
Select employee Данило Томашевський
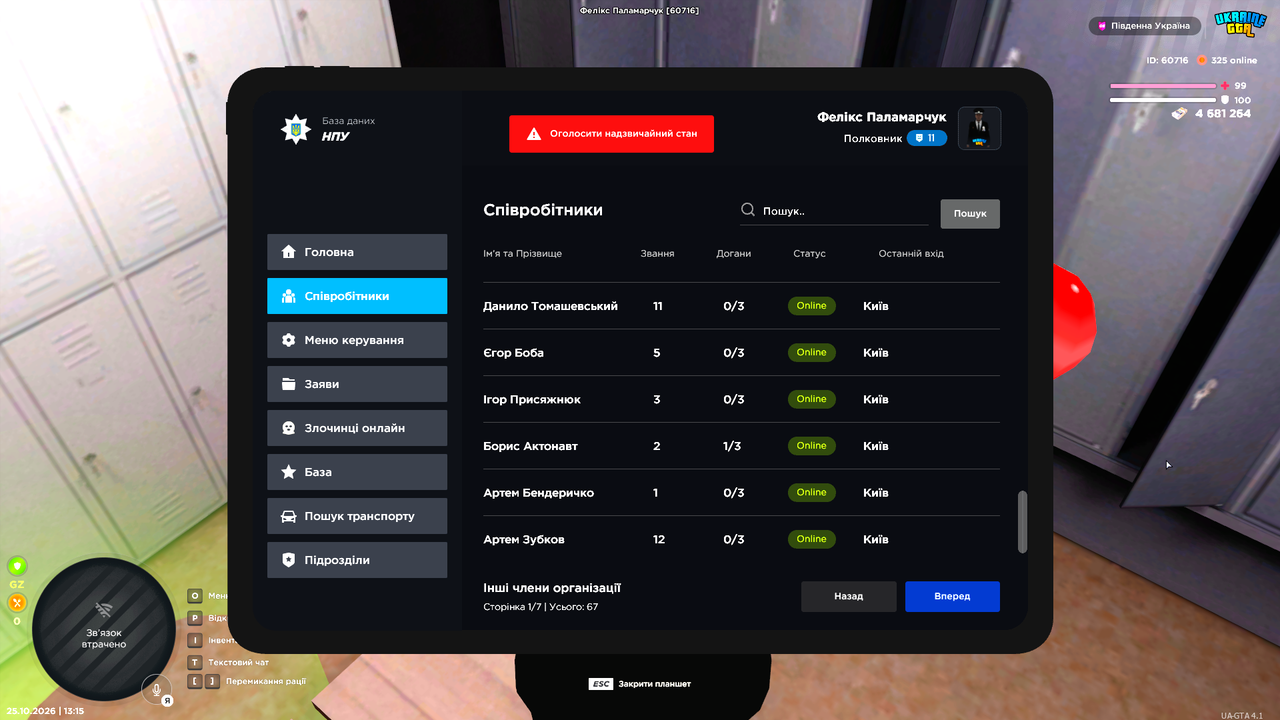(741, 306)
